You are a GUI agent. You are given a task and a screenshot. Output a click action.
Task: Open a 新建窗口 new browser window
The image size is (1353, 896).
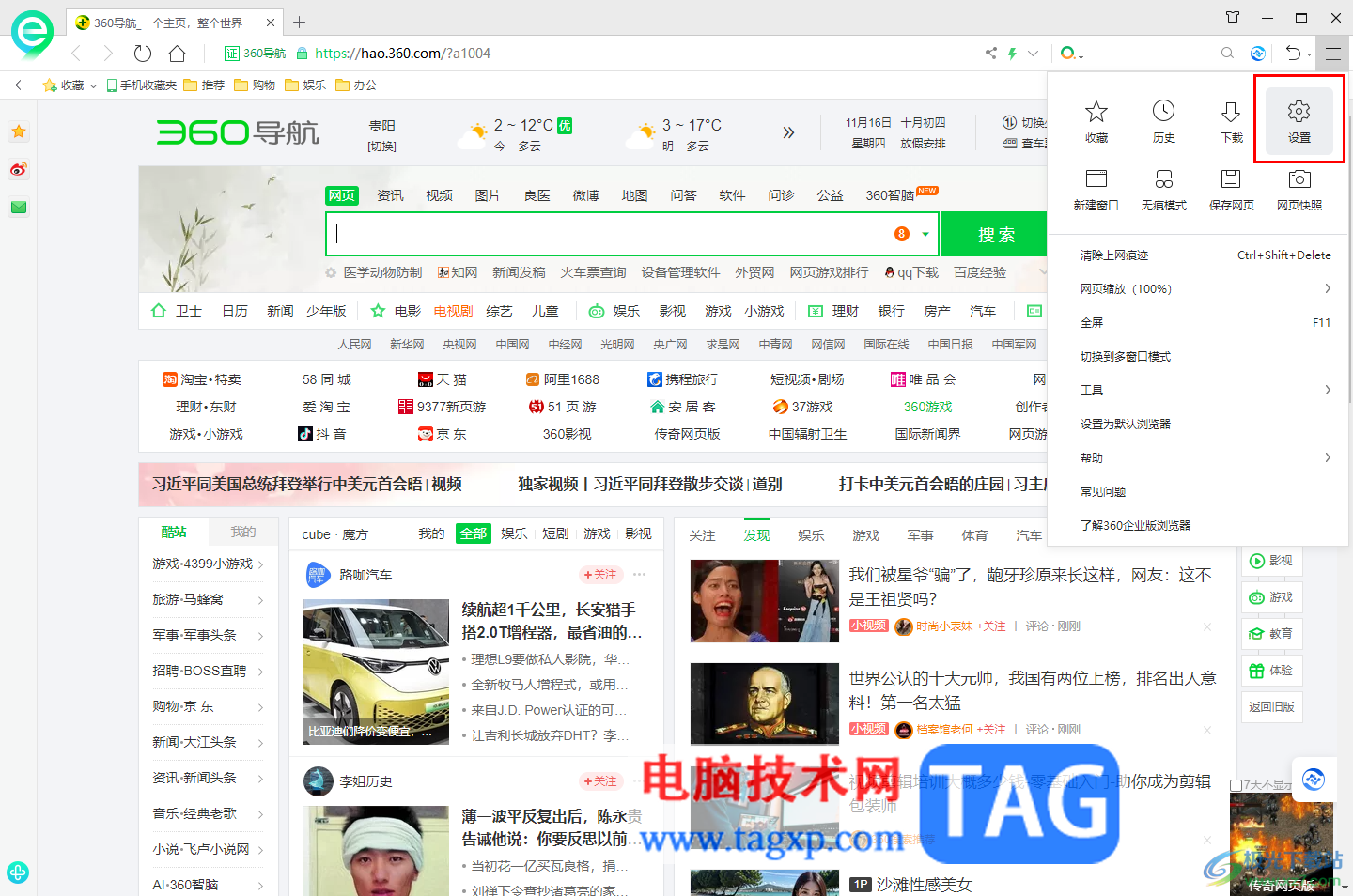pyautogui.click(x=1096, y=188)
